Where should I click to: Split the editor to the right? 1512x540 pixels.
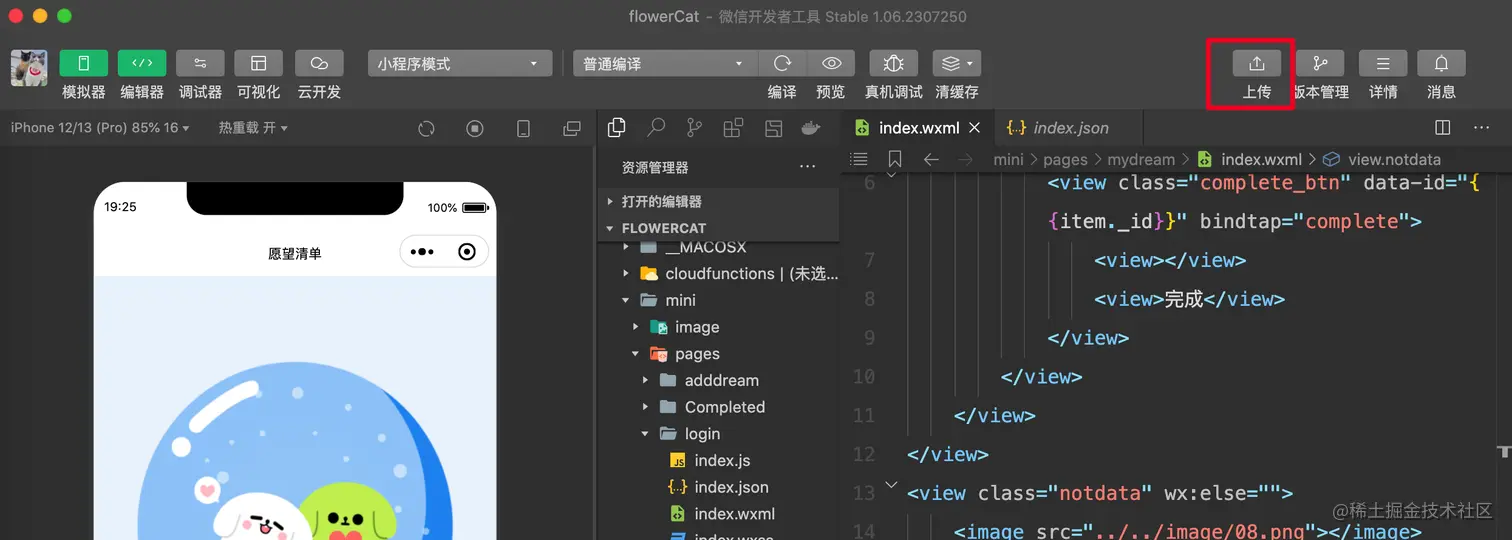[x=1443, y=128]
